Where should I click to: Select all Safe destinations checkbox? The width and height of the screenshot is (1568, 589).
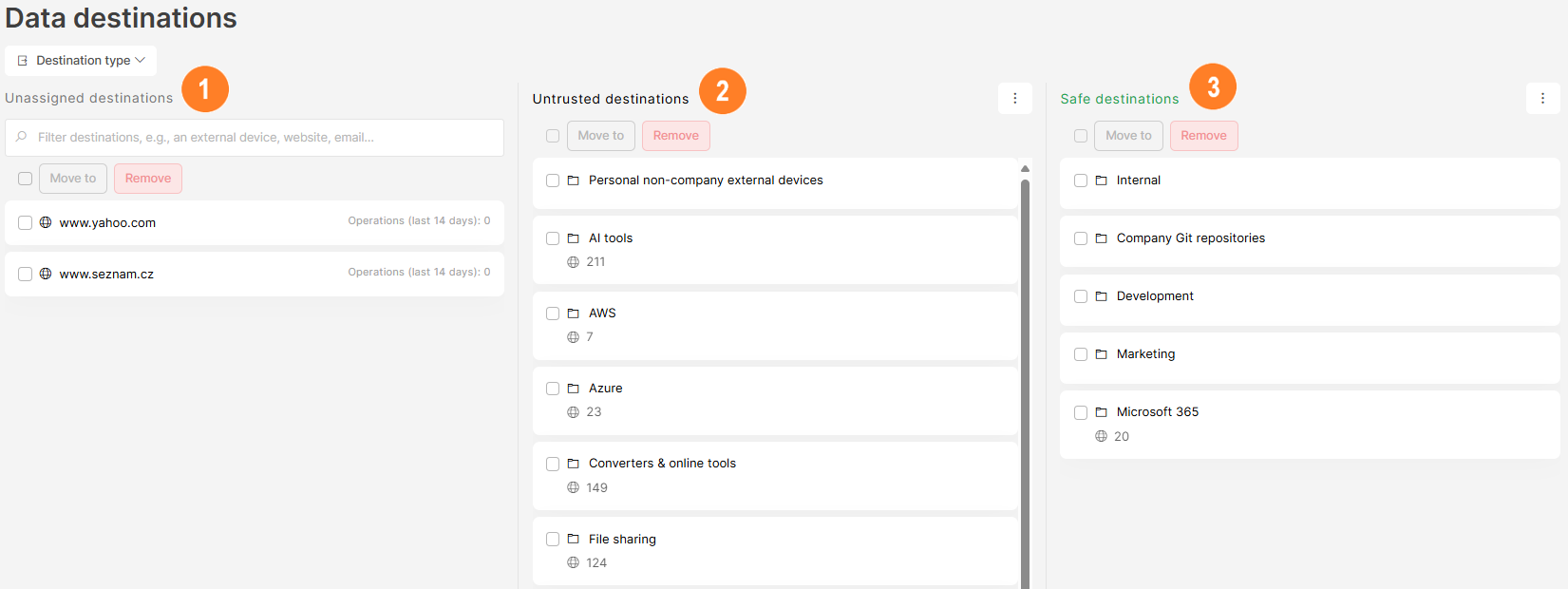[1081, 136]
